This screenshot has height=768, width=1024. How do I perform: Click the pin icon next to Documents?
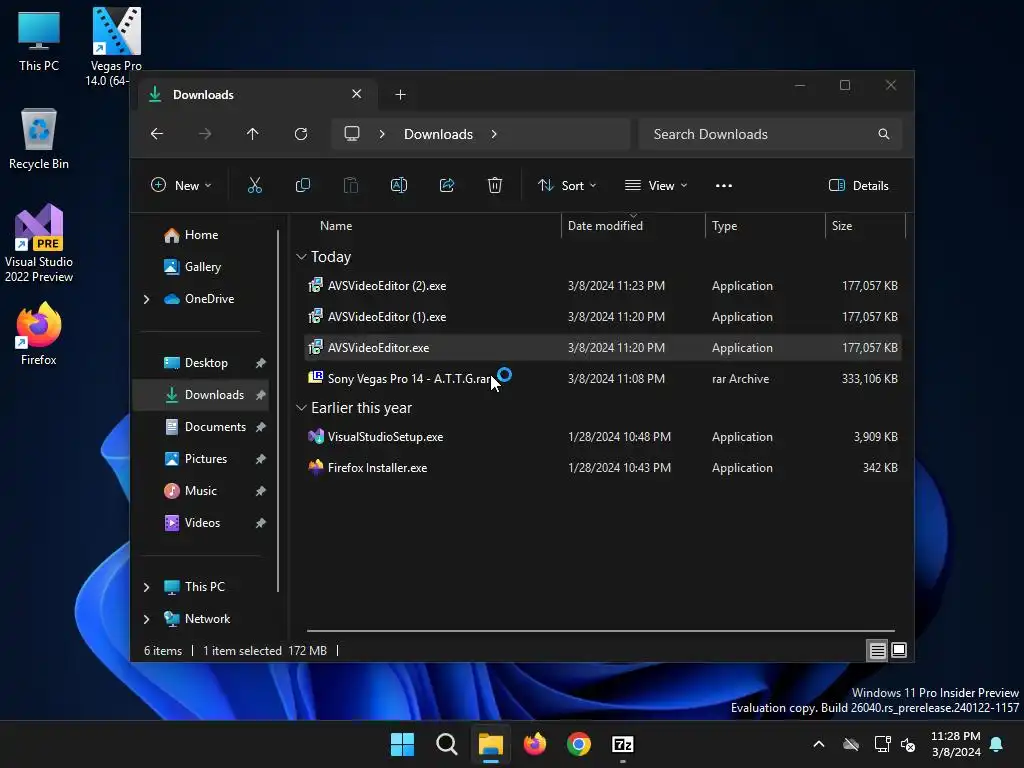pyautogui.click(x=261, y=427)
